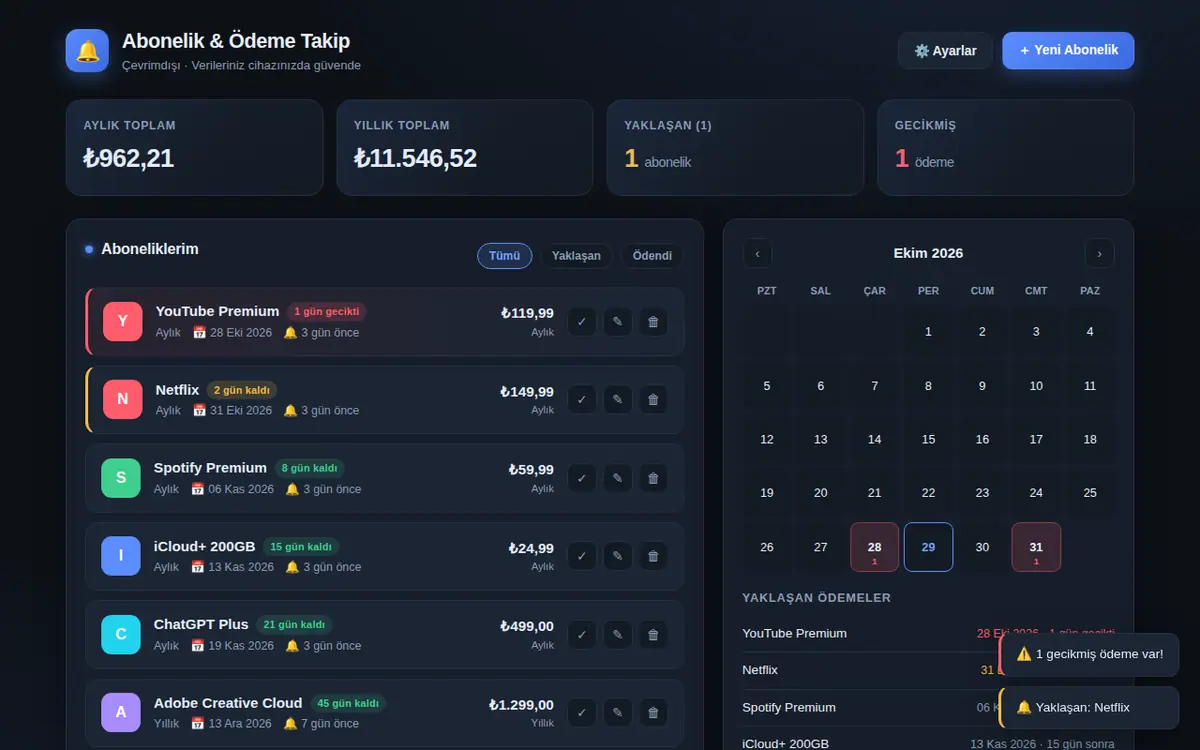
Task: Mark Adobe Creative Cloud as paid
Action: pyautogui.click(x=582, y=713)
